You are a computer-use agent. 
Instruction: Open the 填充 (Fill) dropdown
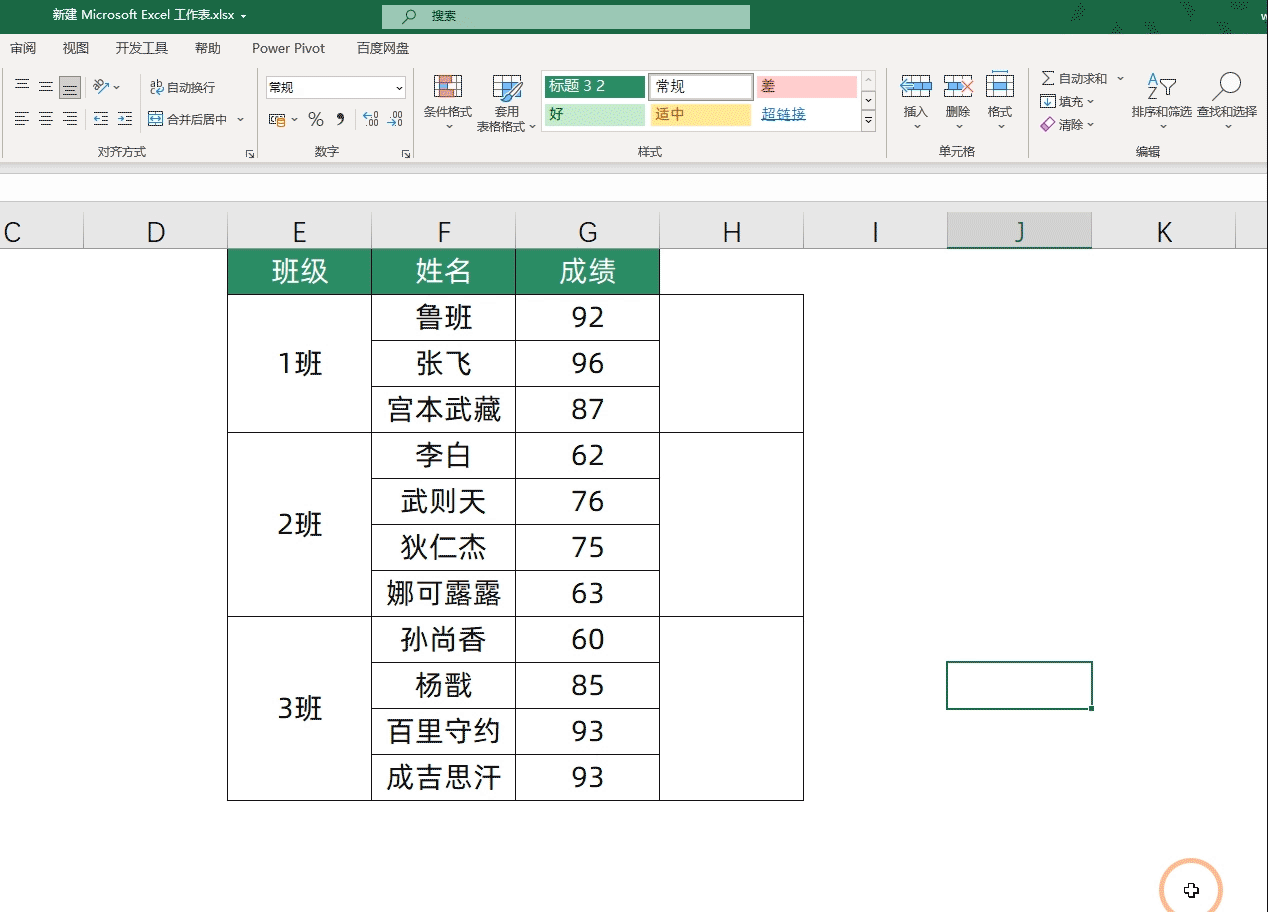coord(1048,101)
